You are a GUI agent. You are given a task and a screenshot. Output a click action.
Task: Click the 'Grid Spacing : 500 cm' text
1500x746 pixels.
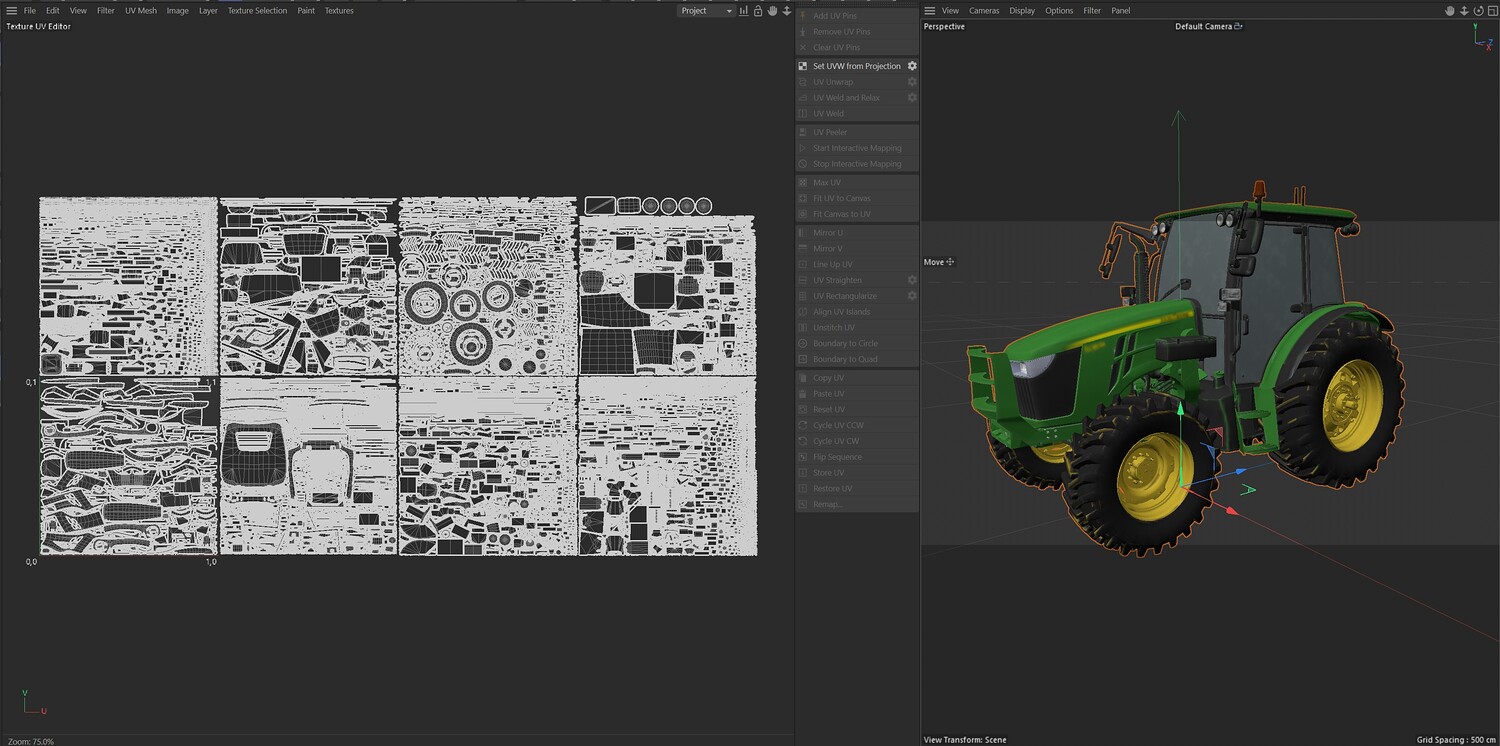[x=1456, y=740]
